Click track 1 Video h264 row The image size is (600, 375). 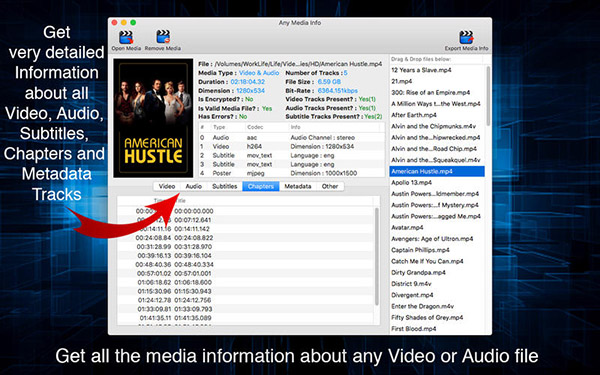[292, 147]
